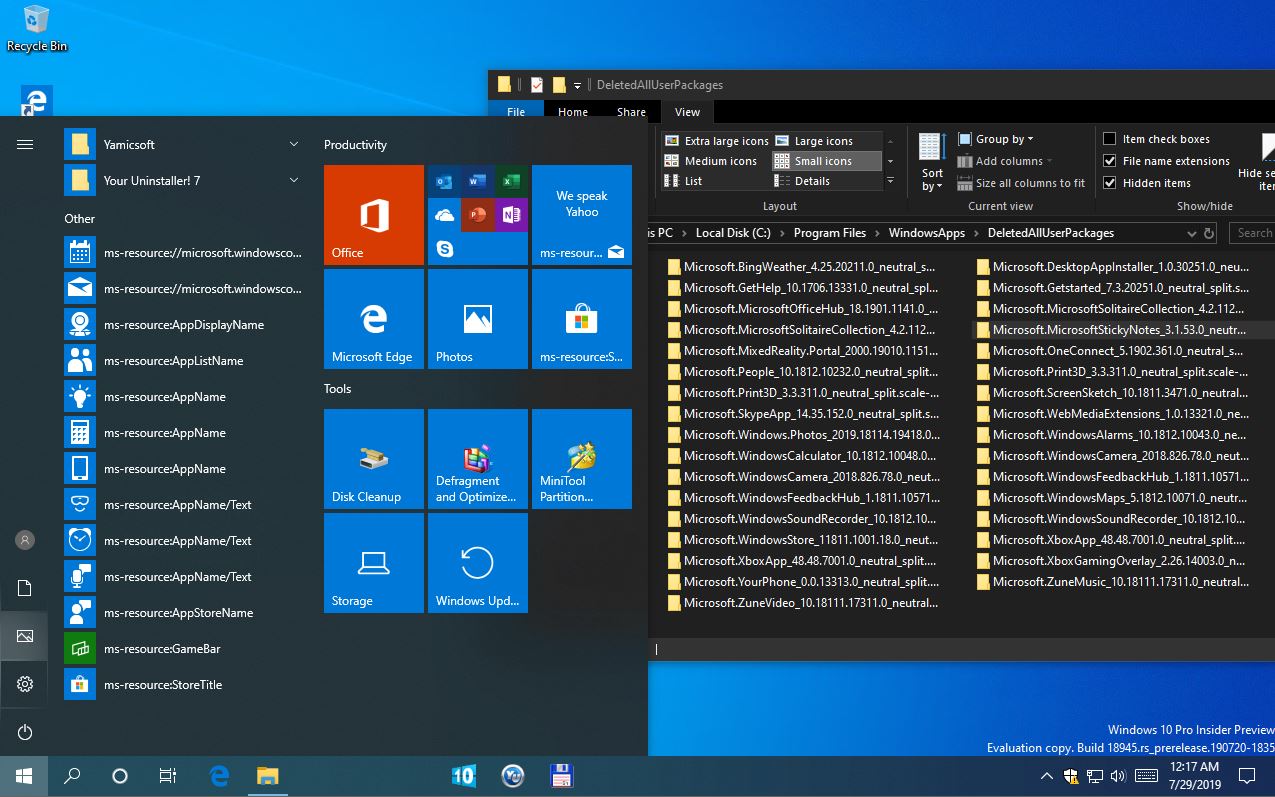This screenshot has width=1275, height=797.
Task: Click the Sort by icon in ribbon
Action: (x=932, y=161)
